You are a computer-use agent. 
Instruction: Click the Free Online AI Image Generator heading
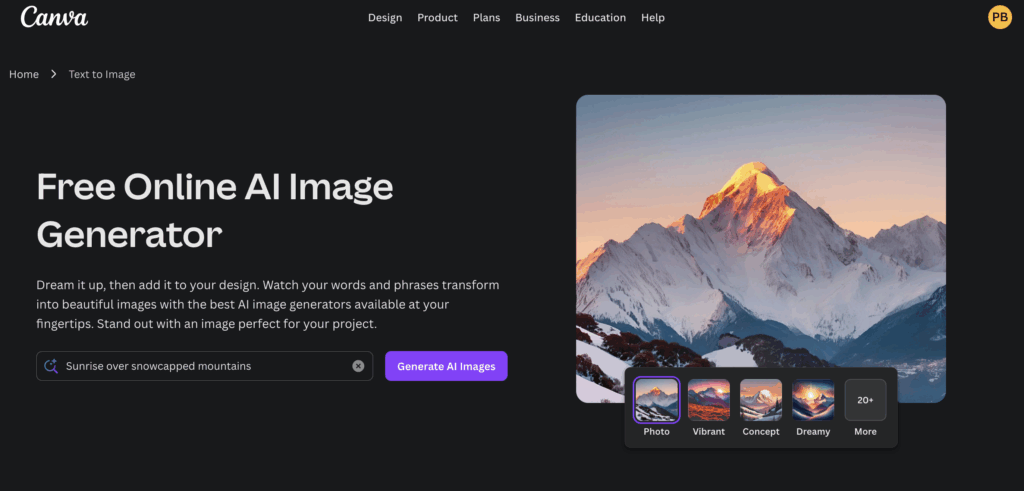tap(215, 212)
